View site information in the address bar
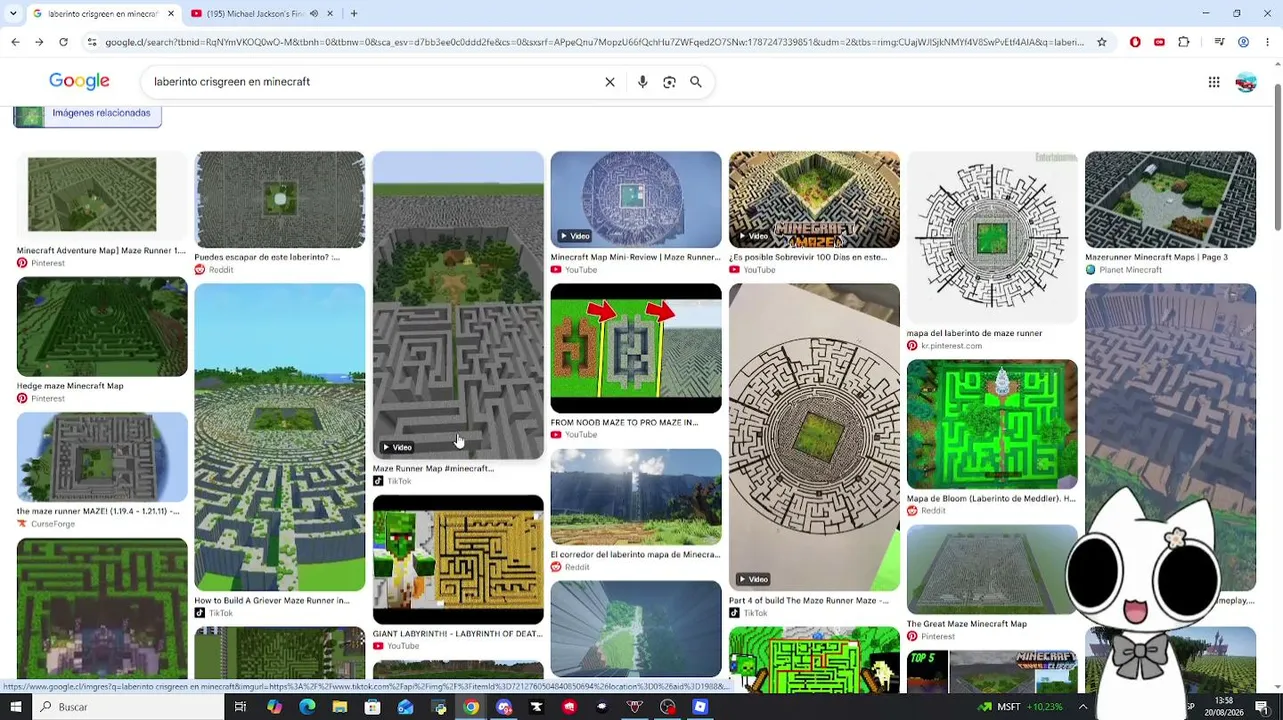The height and width of the screenshot is (720, 1283). (92, 42)
